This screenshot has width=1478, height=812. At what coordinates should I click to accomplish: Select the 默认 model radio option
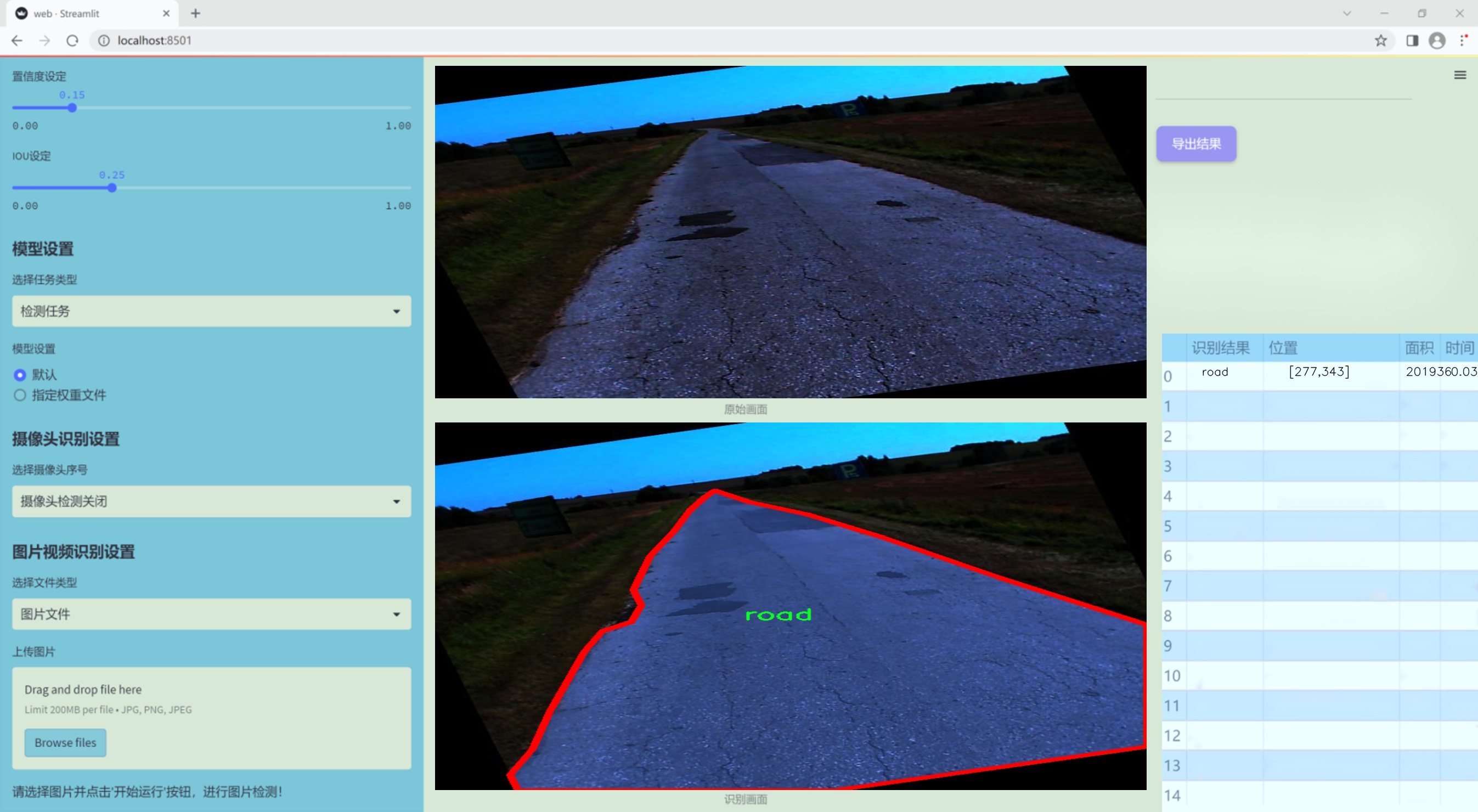[20, 375]
